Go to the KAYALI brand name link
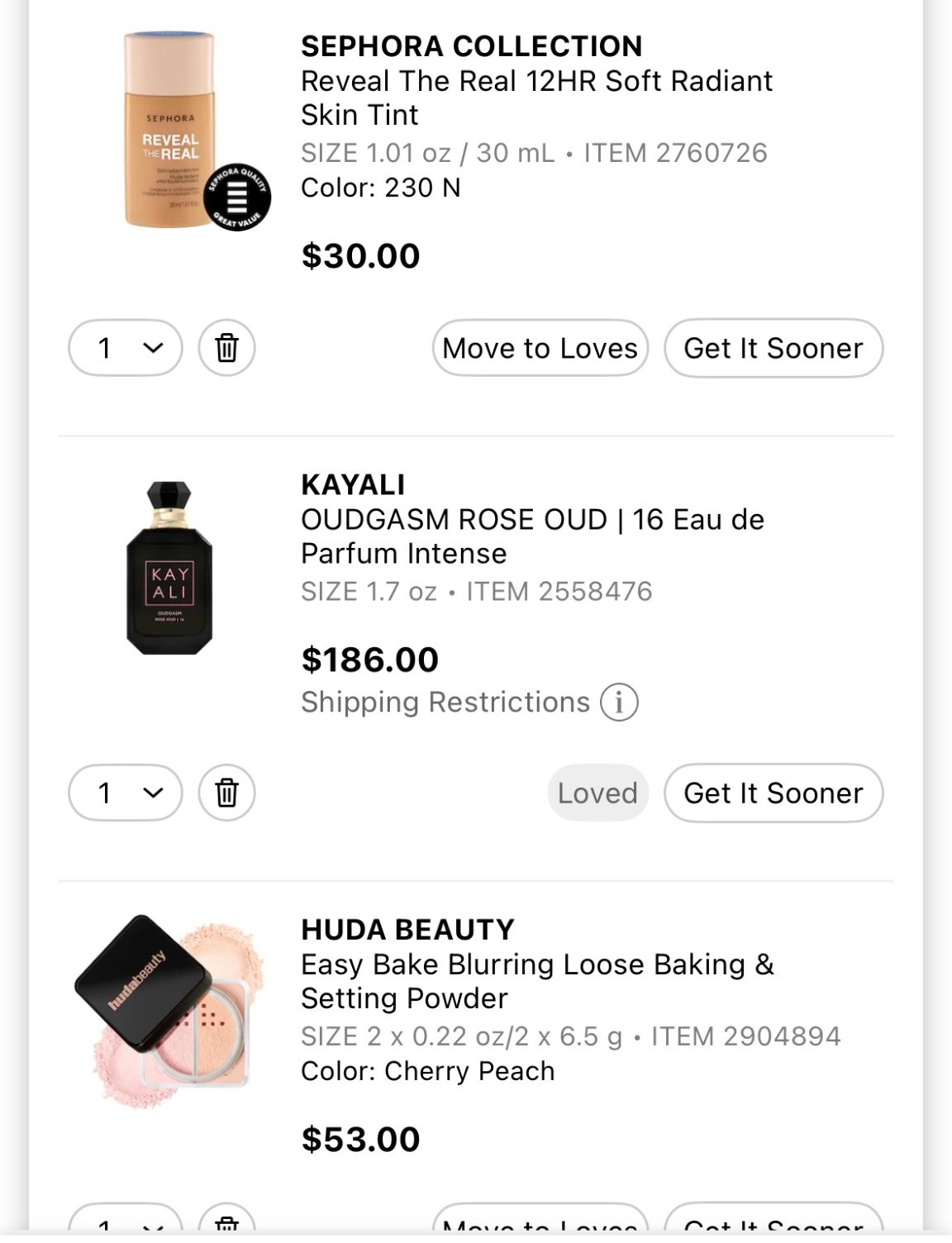This screenshot has width=952, height=1243. [353, 484]
